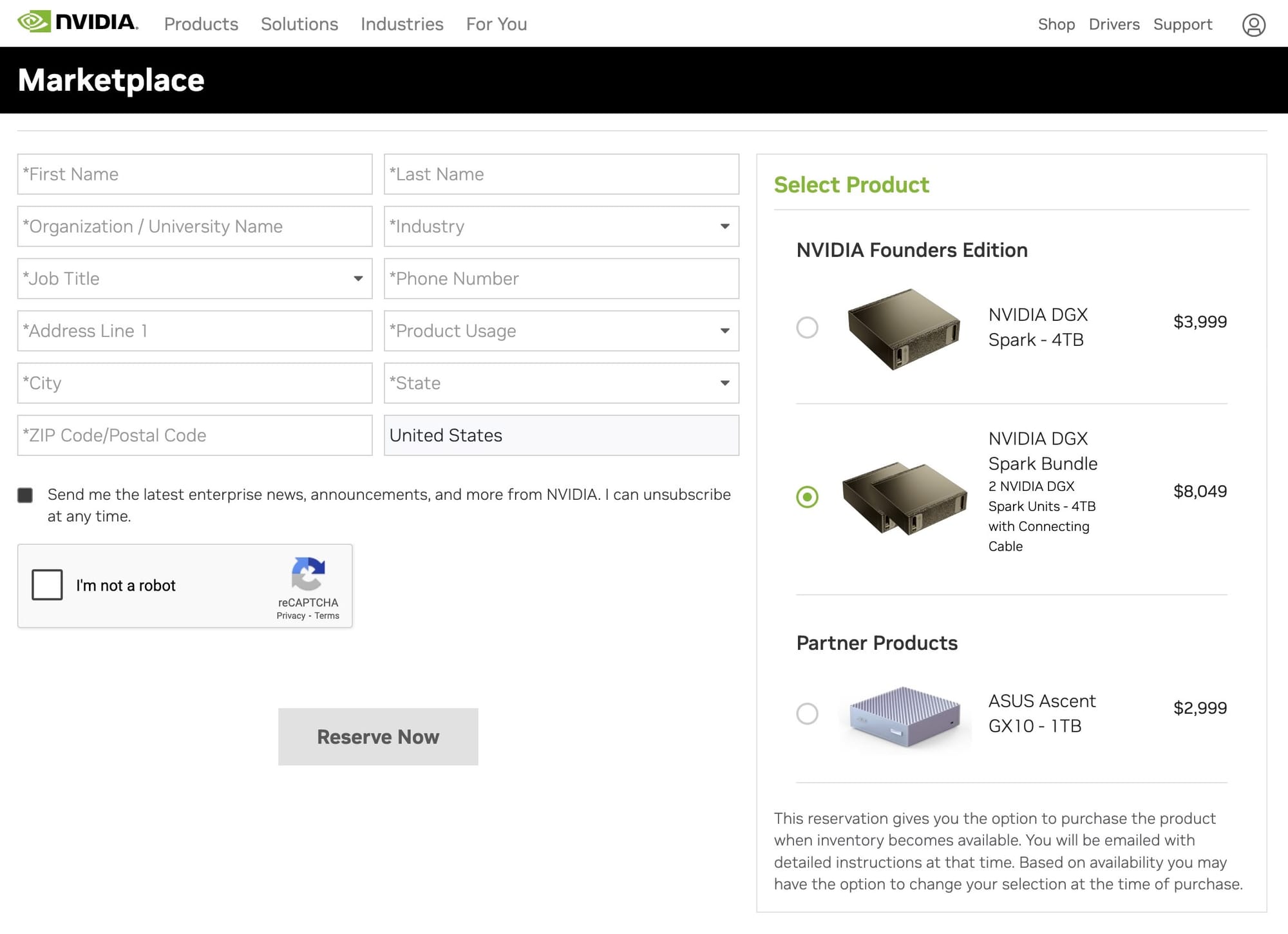The image size is (1288, 934).
Task: Open the reCAPTCHA Privacy link
Action: (291, 616)
